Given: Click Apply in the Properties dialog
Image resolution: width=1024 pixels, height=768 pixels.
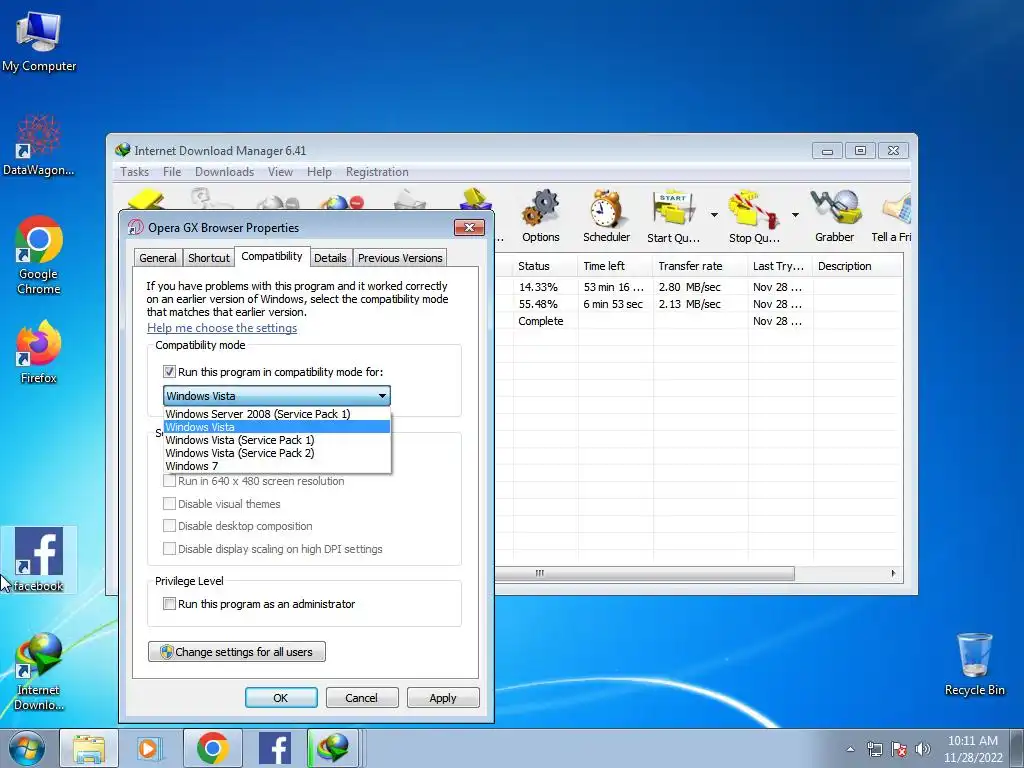Looking at the screenshot, I should click(443, 697).
